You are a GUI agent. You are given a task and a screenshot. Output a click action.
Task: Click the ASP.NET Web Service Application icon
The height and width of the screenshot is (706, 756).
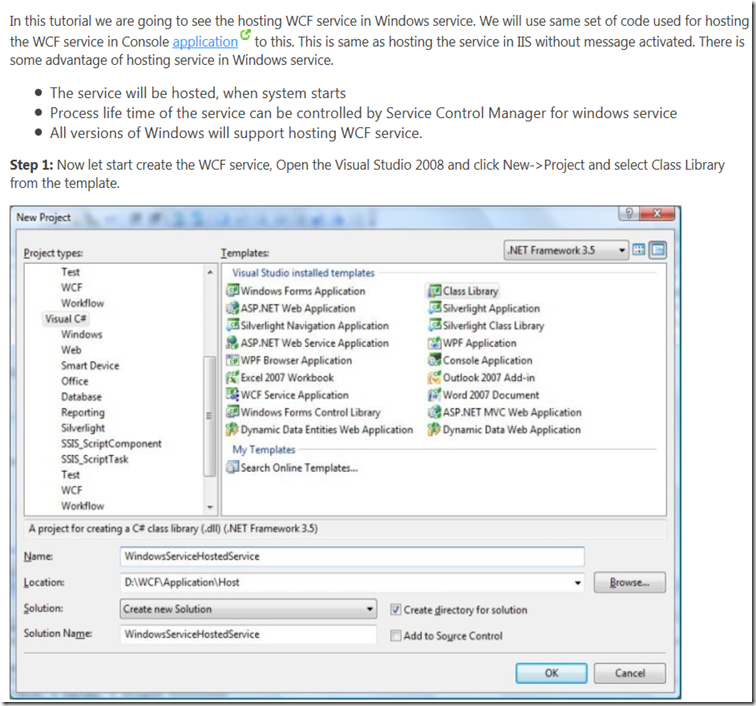(x=233, y=343)
